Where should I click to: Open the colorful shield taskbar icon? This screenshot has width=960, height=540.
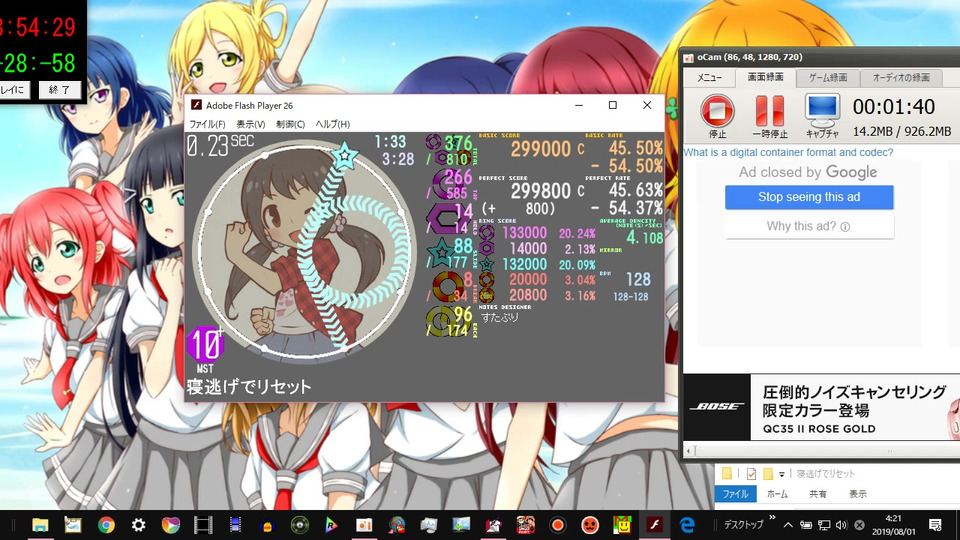(x=171, y=525)
